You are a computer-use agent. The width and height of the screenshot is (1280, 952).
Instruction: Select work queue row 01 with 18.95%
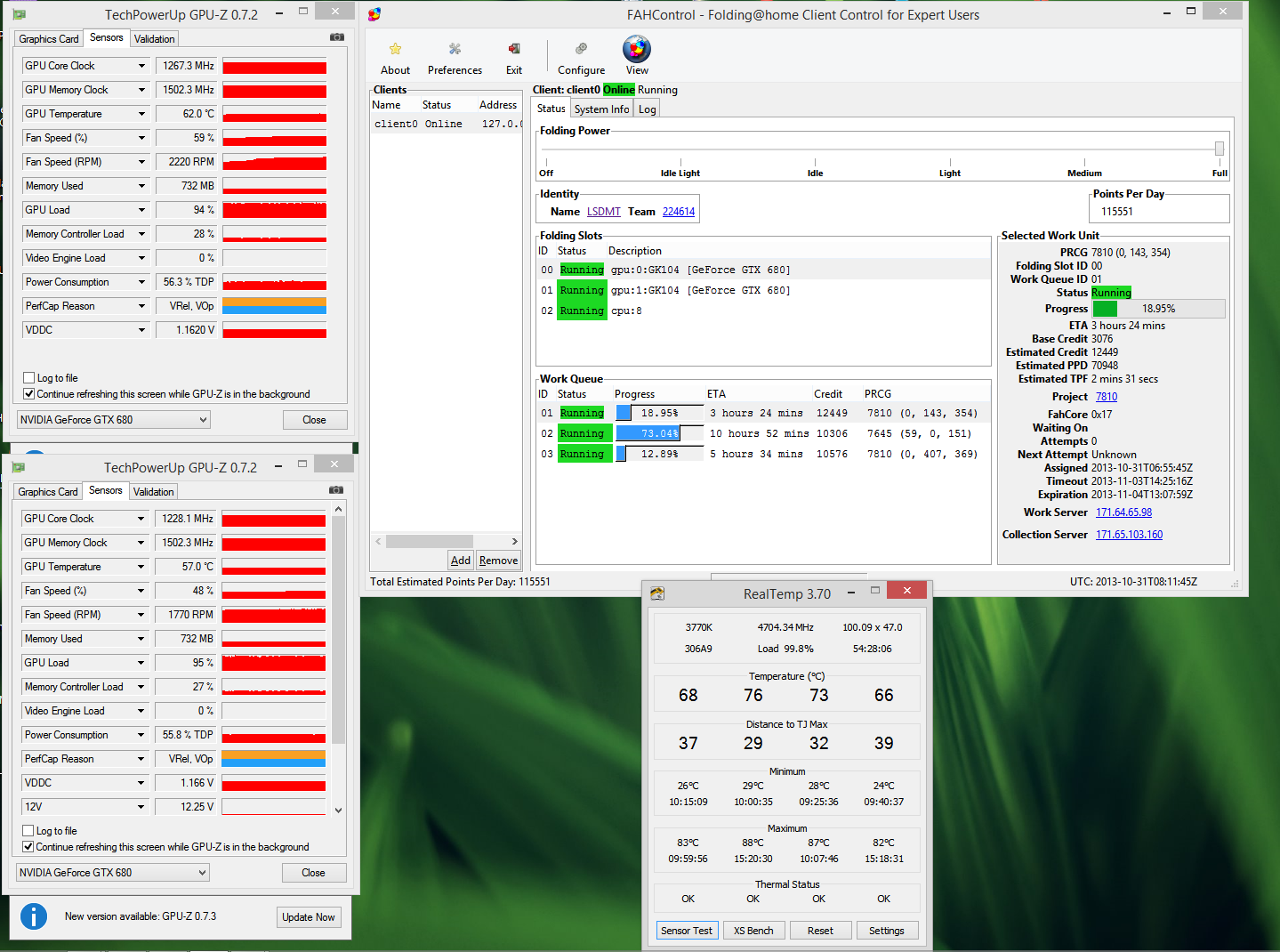tap(763, 413)
